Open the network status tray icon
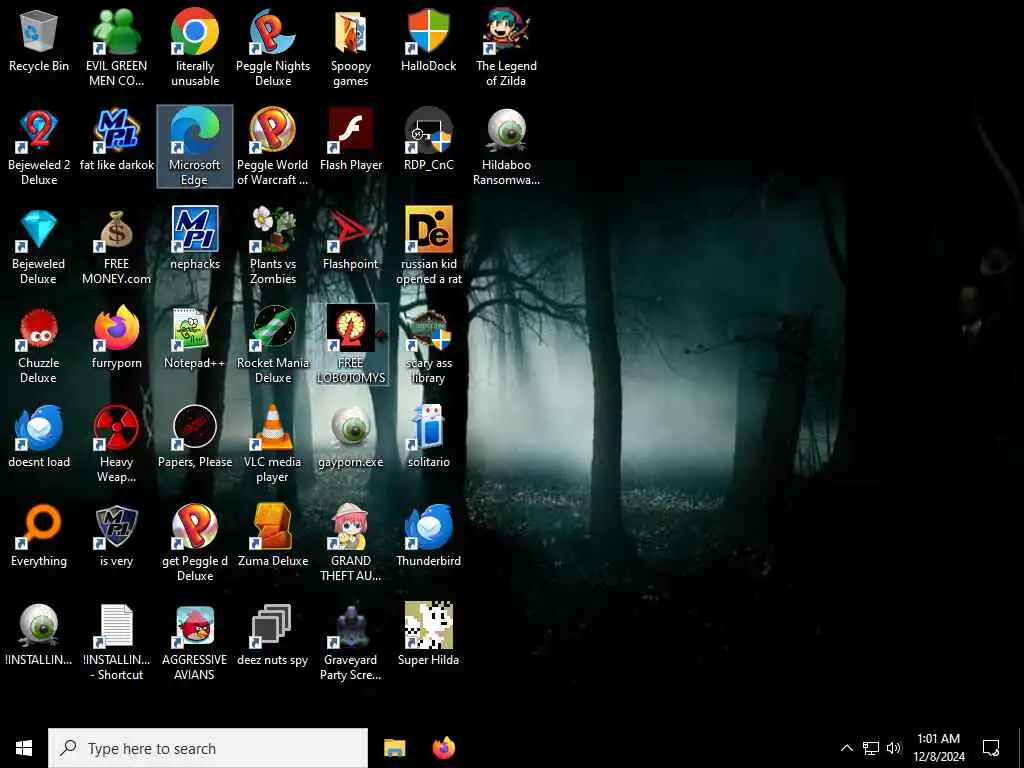The height and width of the screenshot is (768, 1024). 871,748
